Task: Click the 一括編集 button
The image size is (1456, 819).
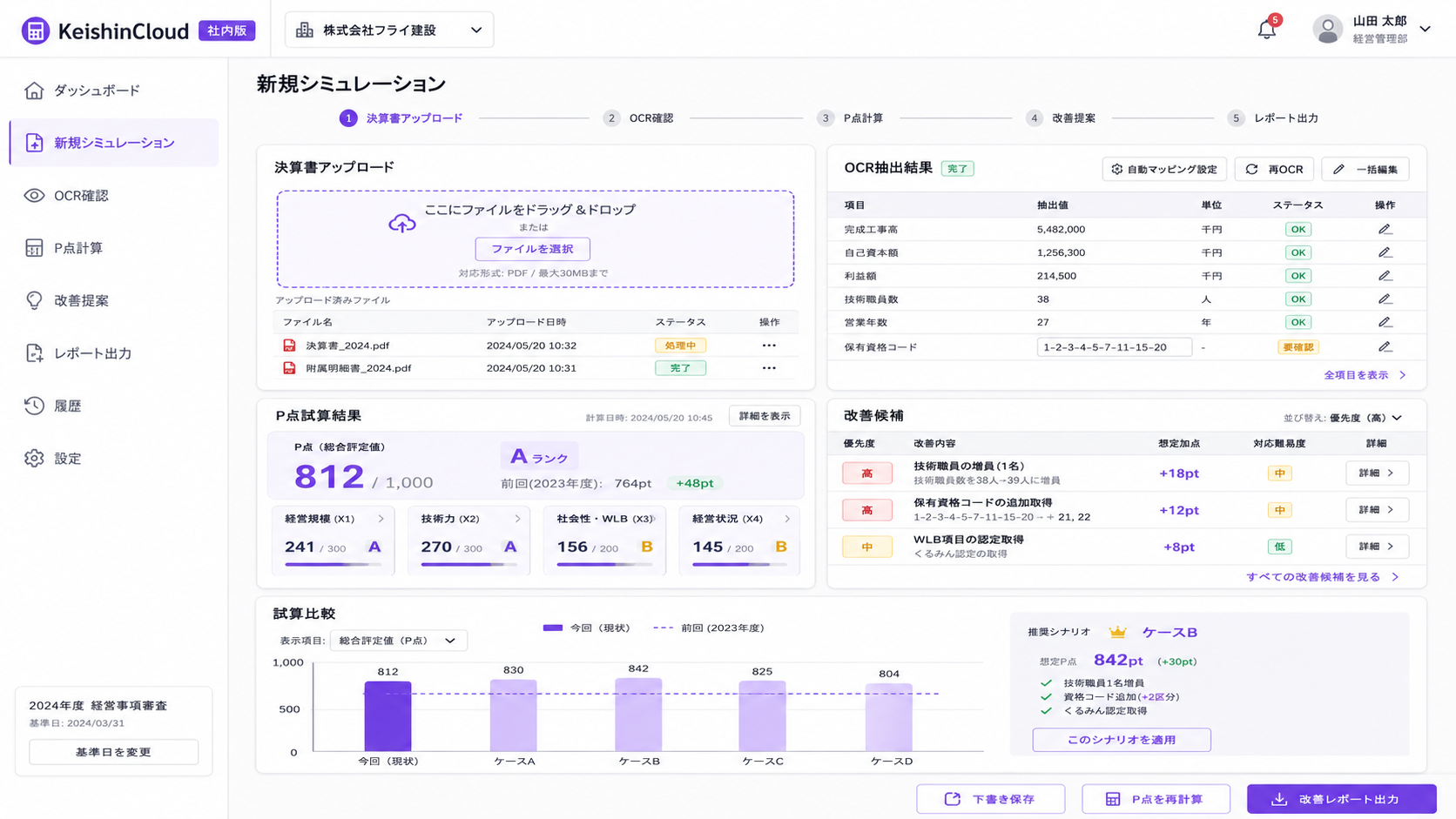Action: pyautogui.click(x=1365, y=169)
